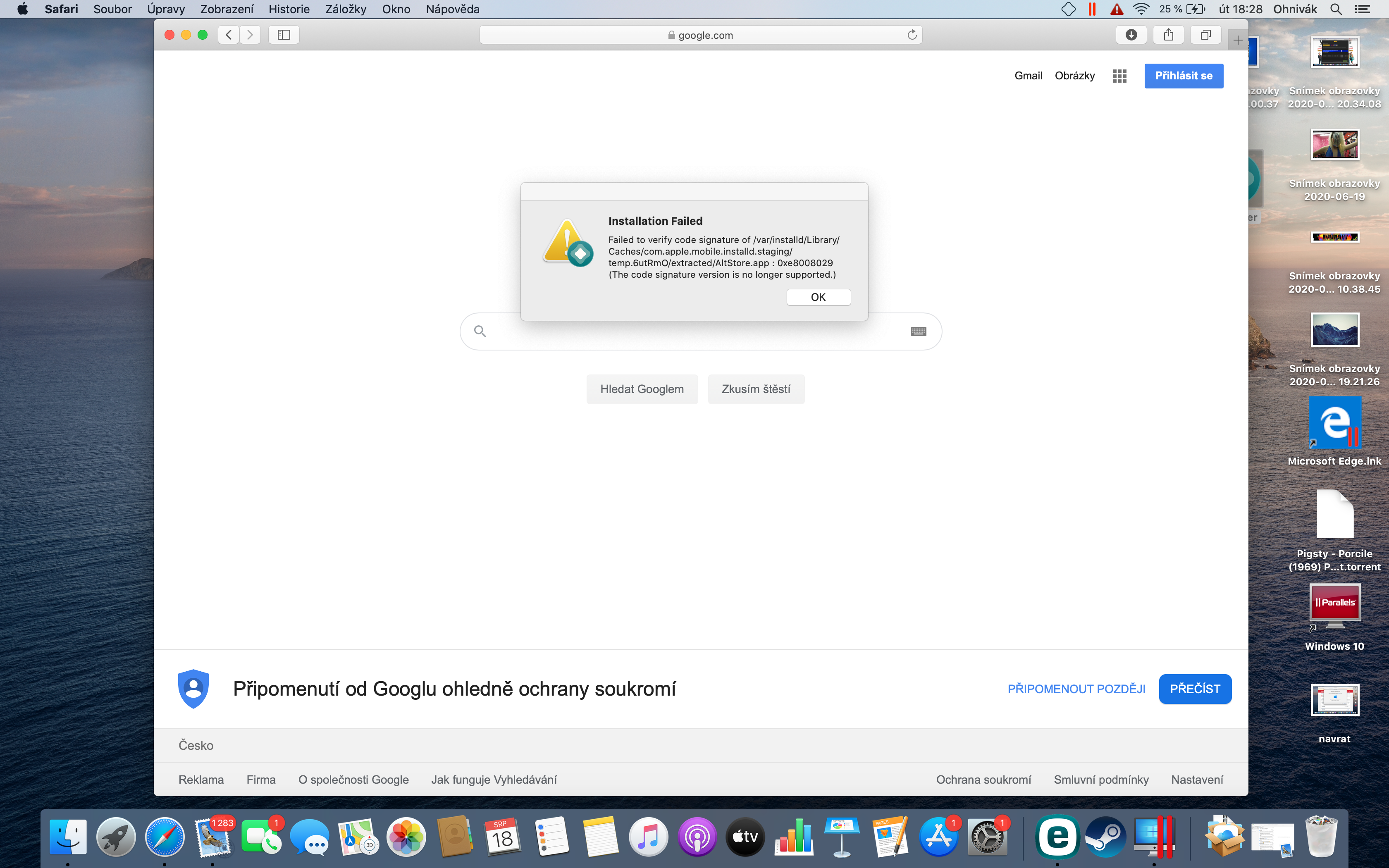
Task: Click the Přihlásit se button
Action: [1184, 76]
